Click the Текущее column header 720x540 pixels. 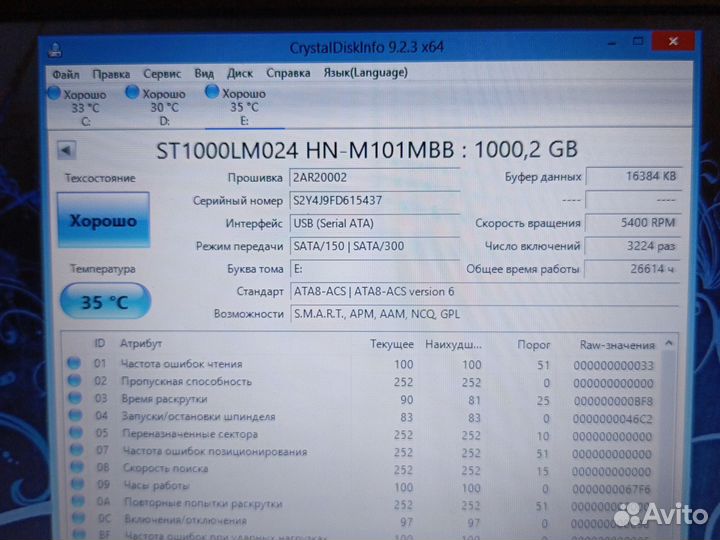(392, 344)
